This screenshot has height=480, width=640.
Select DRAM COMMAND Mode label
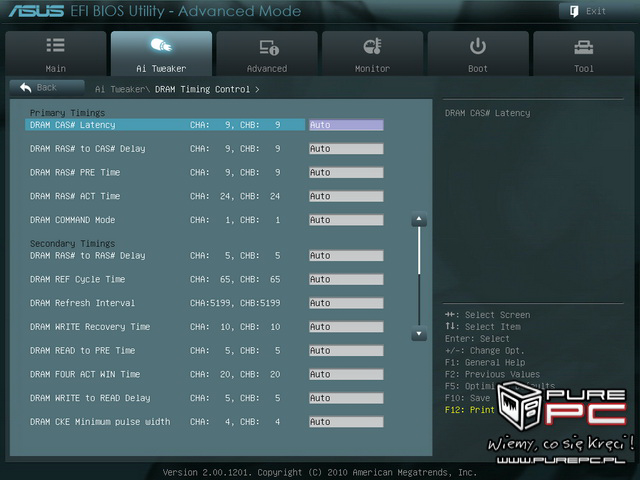73,220
